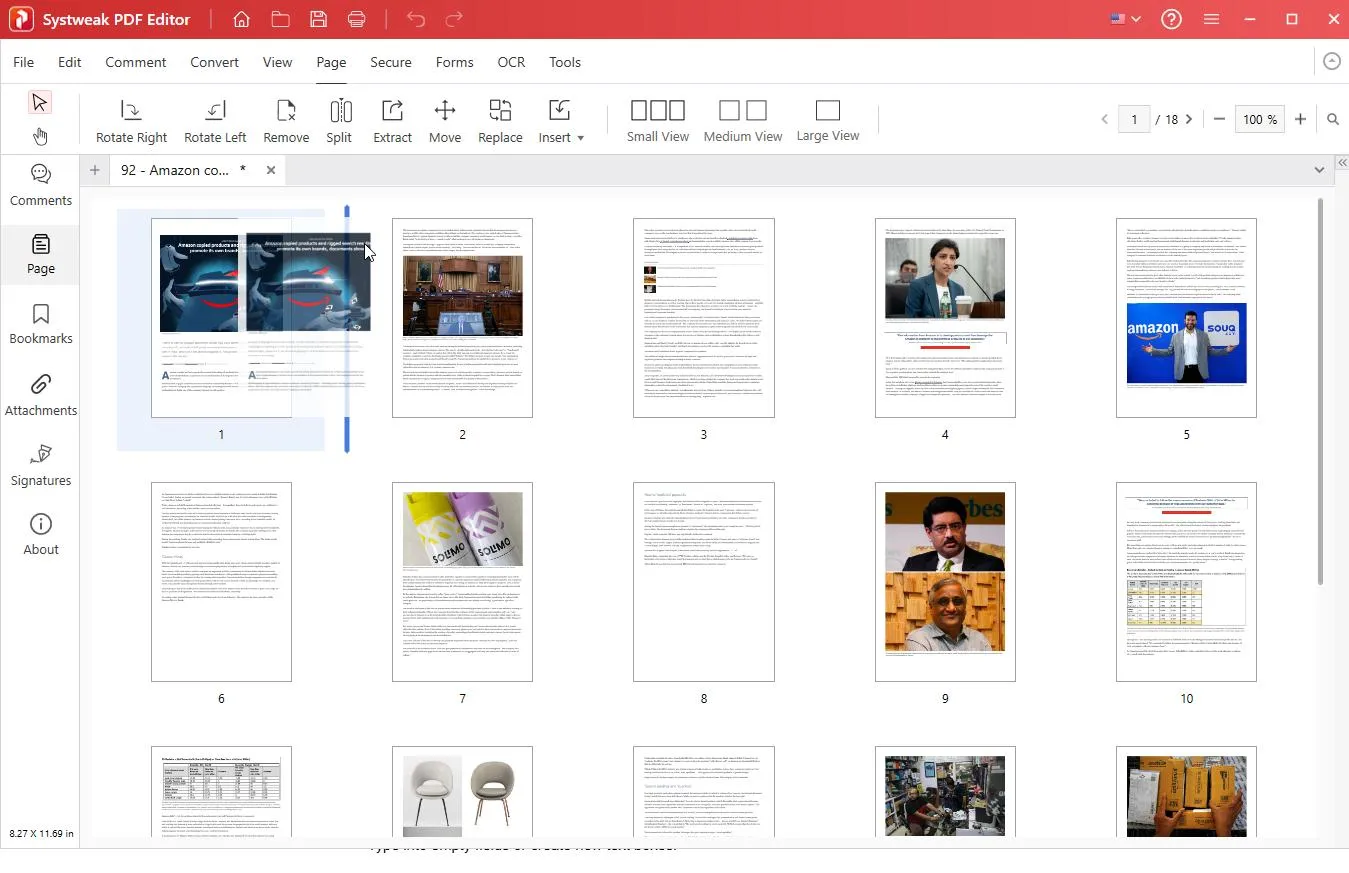Select the Rotate Right tool
1349x873 pixels.
[131, 118]
